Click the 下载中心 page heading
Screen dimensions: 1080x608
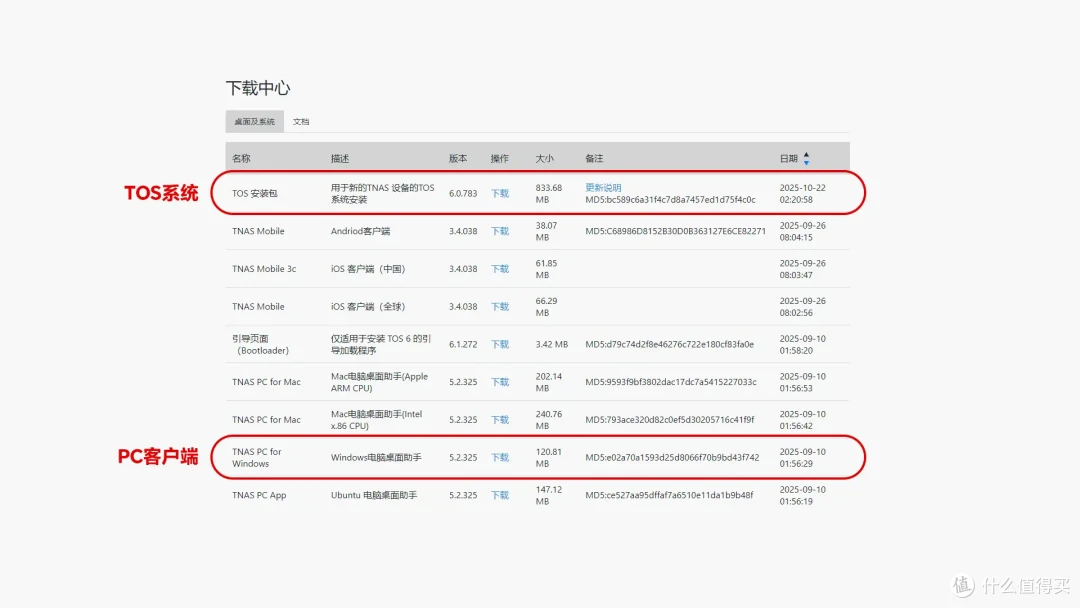[258, 88]
